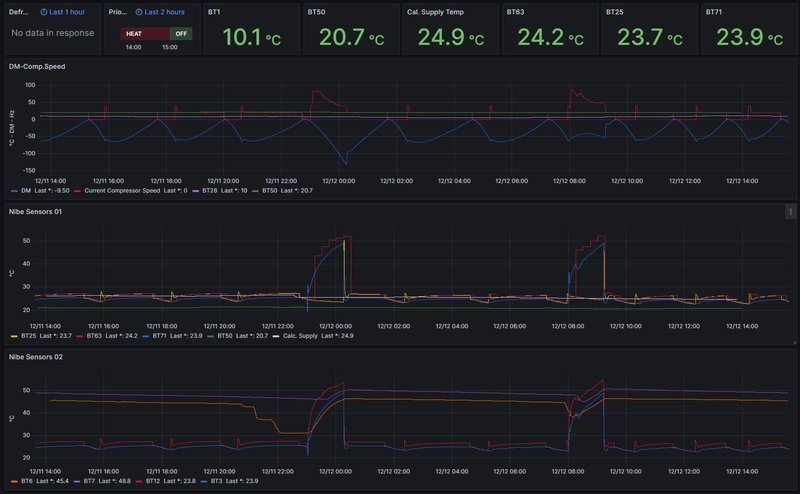Click the orange BT6 legend color swatch
This screenshot has height=494, width=800.
click(14, 481)
